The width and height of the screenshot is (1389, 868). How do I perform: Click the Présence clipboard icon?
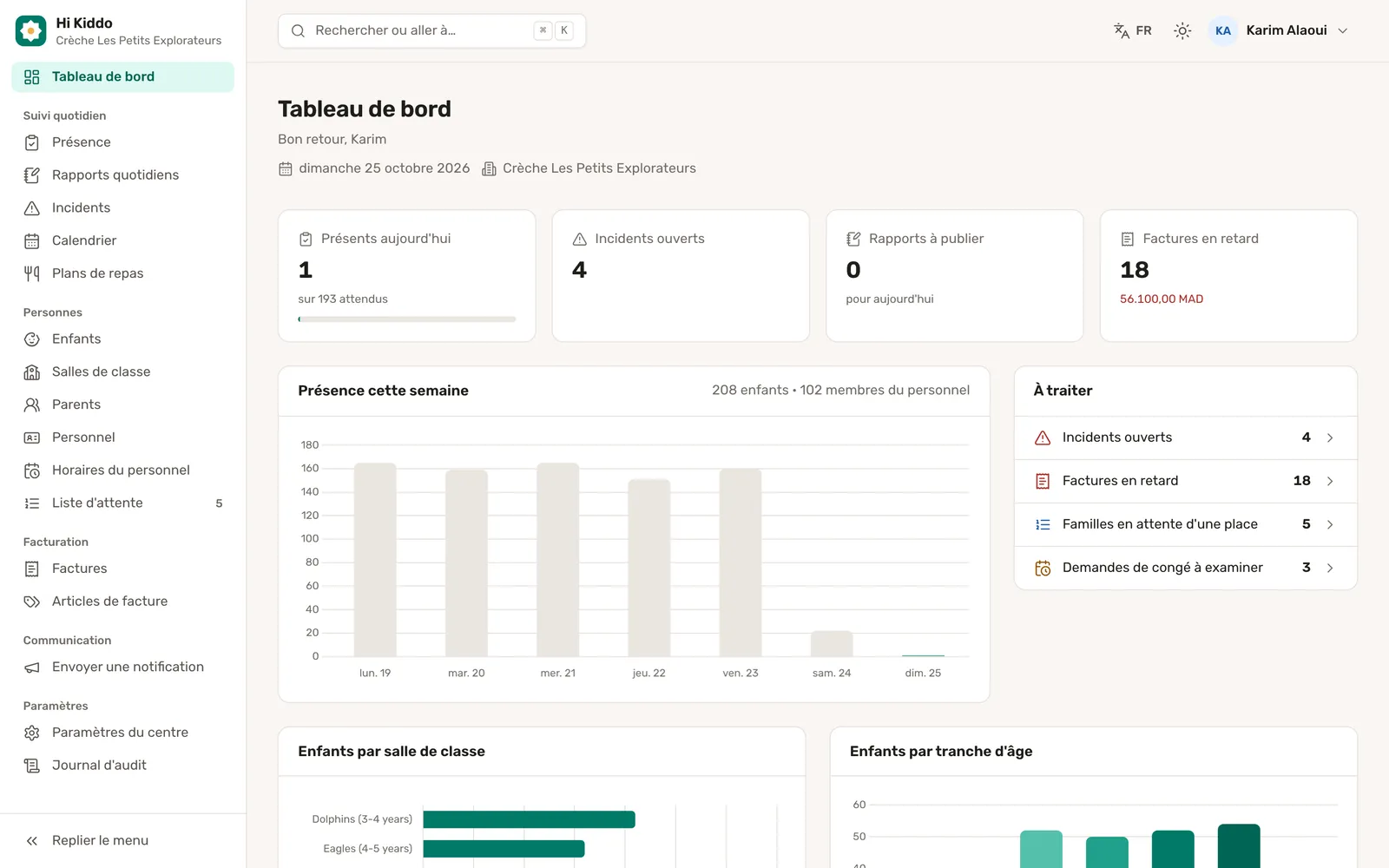pyautogui.click(x=32, y=142)
